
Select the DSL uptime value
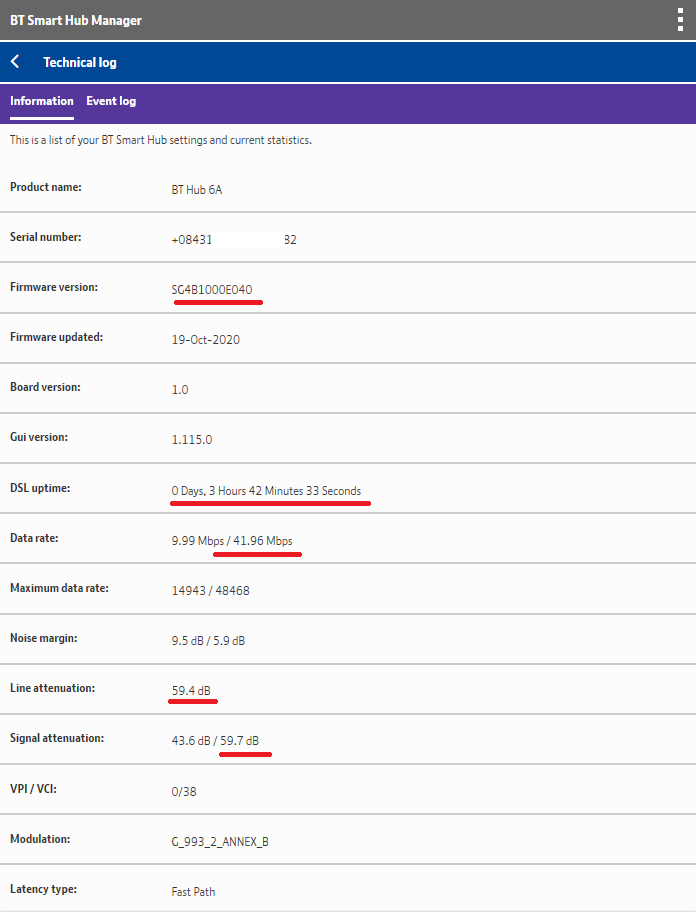click(x=270, y=489)
